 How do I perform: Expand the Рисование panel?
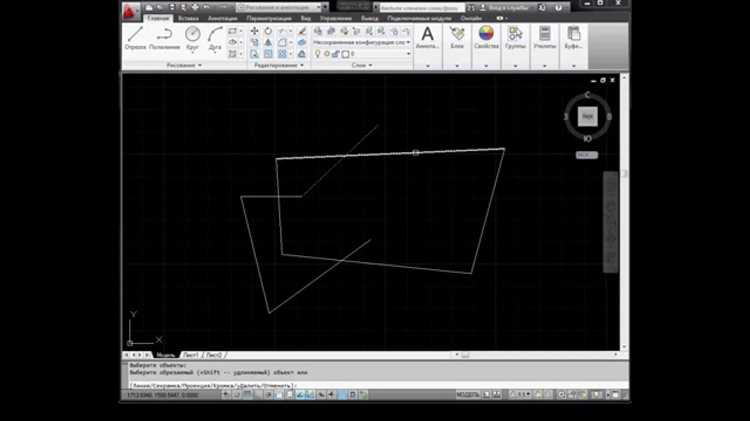[x=184, y=65]
